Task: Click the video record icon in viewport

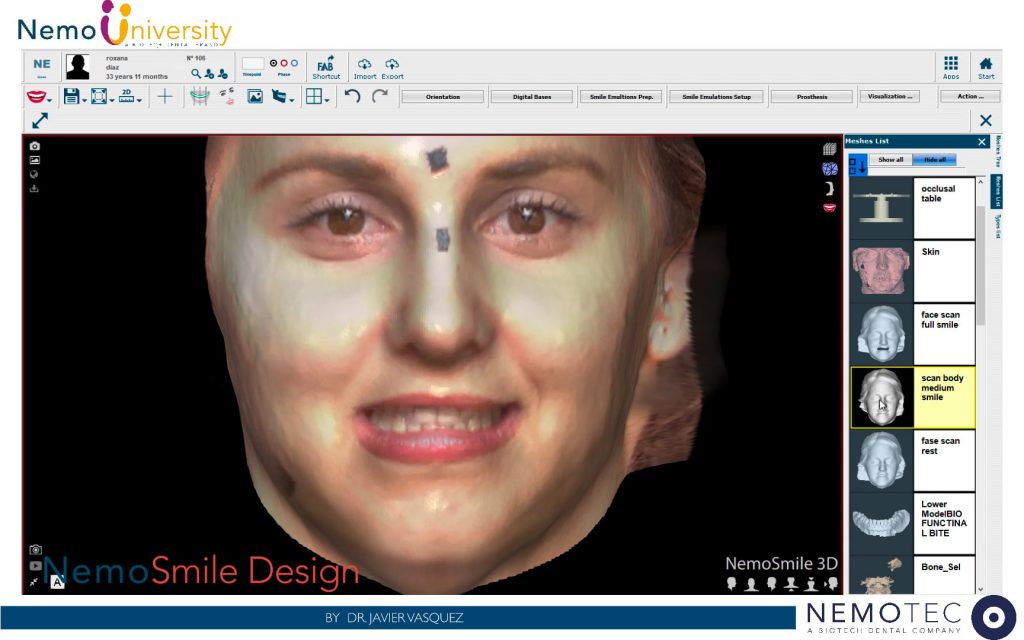Action: [35, 566]
